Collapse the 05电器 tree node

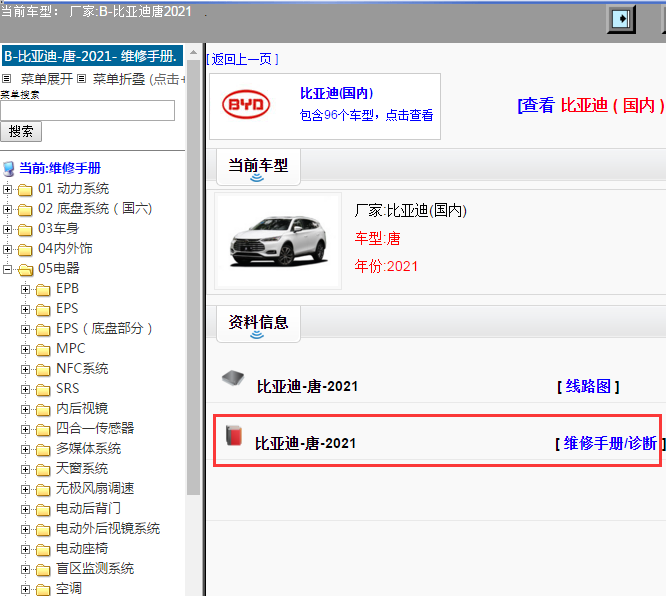click(7, 269)
